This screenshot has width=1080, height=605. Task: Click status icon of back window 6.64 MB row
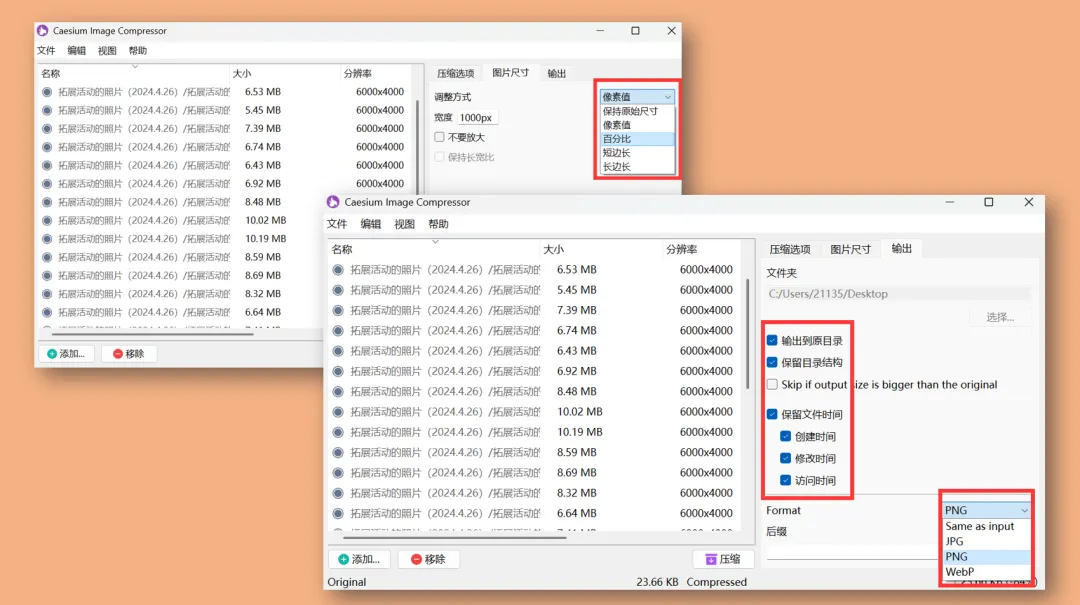(47, 313)
